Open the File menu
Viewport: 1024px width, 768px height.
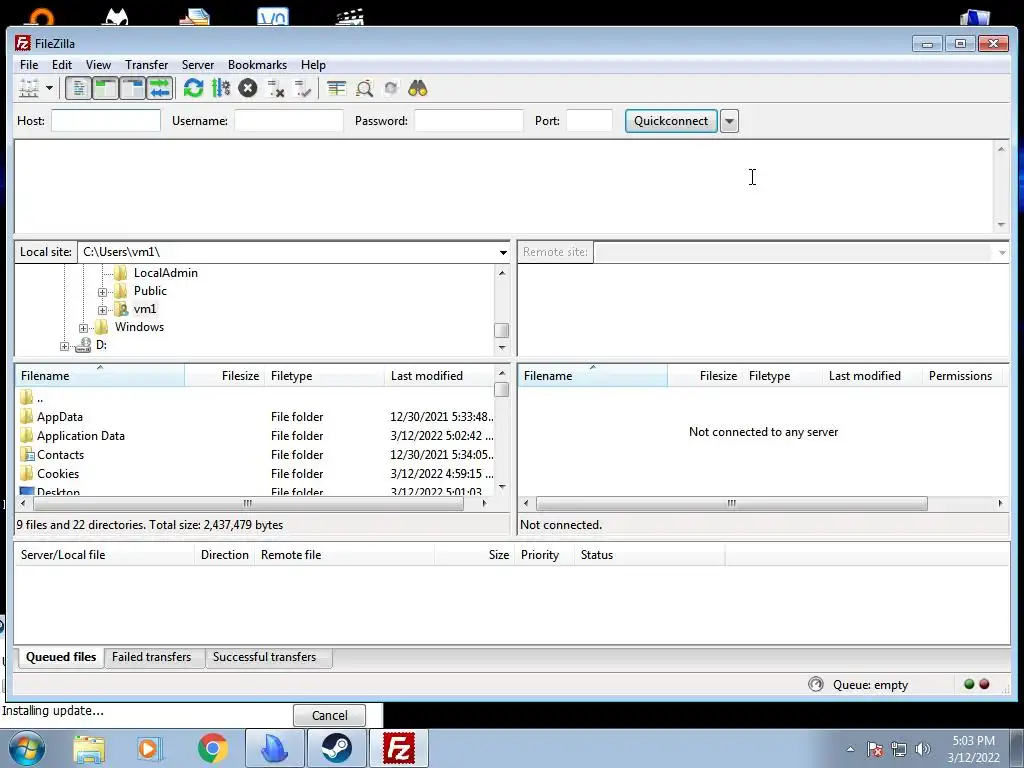pos(29,65)
